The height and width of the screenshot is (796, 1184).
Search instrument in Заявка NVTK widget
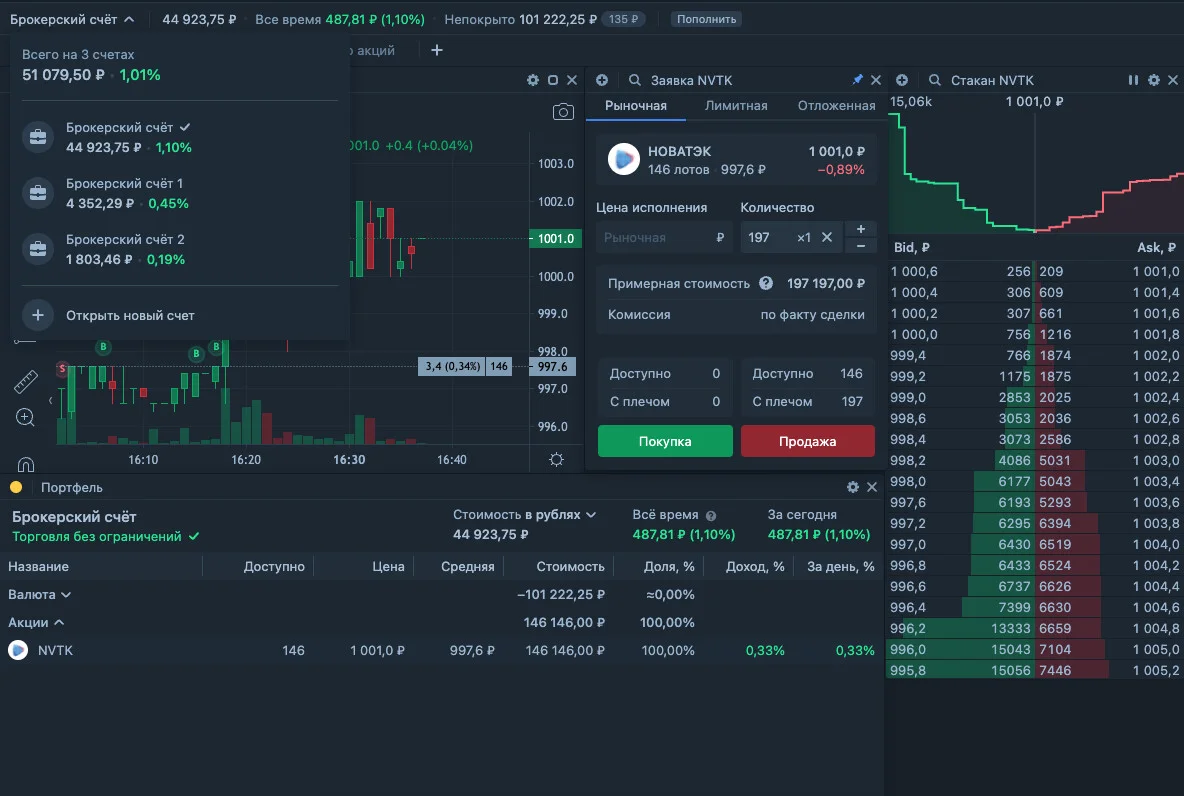coord(634,80)
